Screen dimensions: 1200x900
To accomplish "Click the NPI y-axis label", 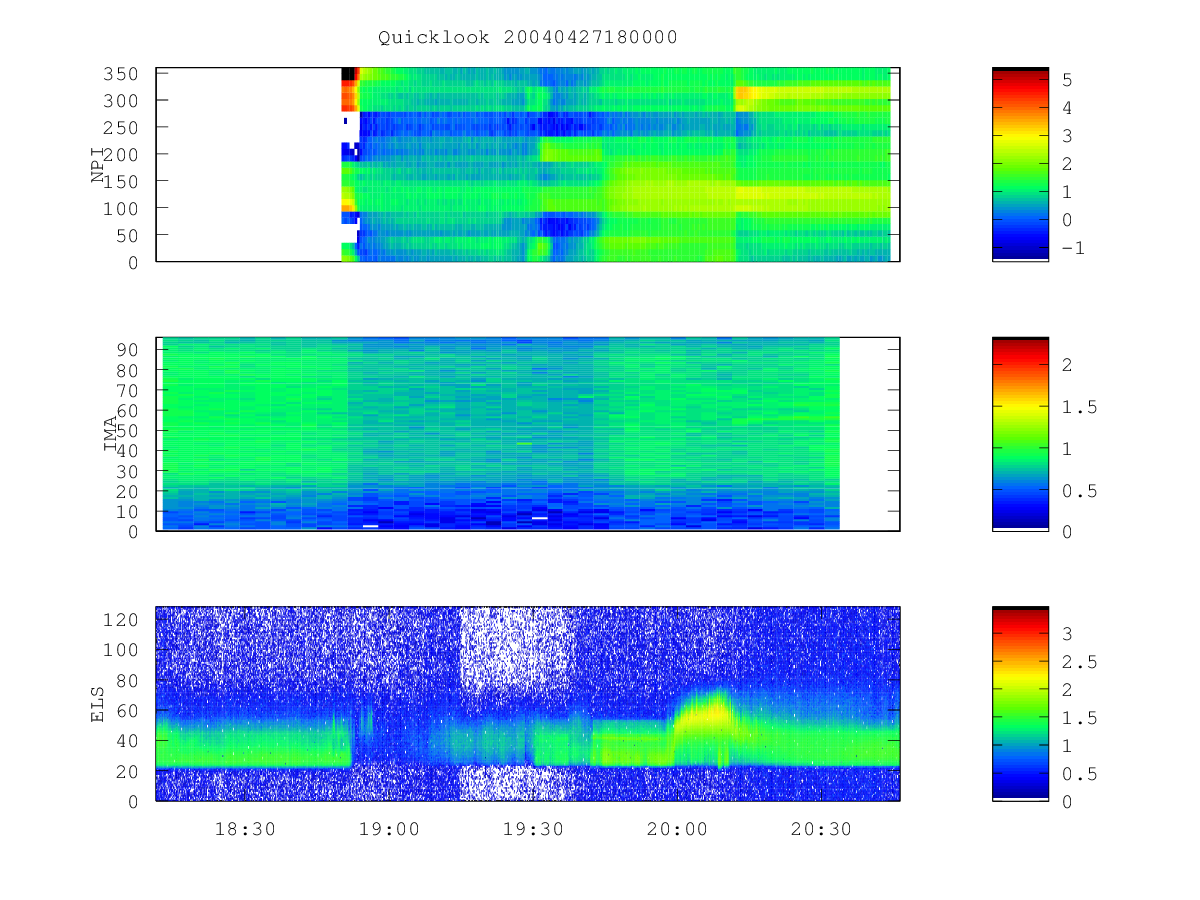I will 98,165.
